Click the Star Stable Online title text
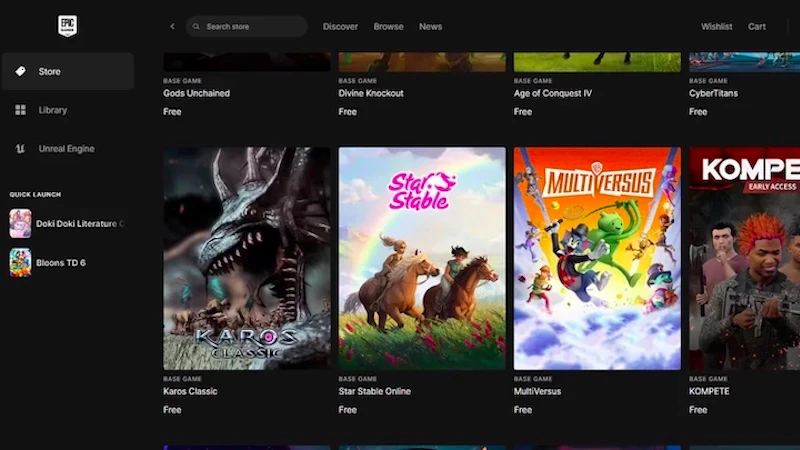 [374, 391]
